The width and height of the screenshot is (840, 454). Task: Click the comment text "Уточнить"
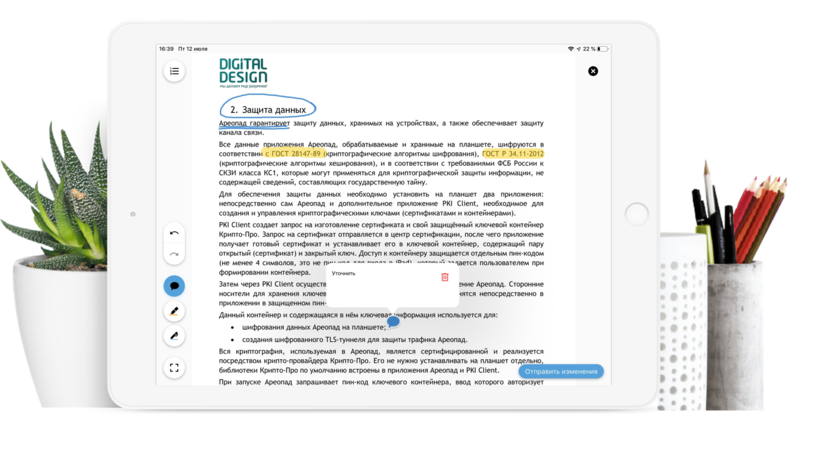tap(344, 273)
